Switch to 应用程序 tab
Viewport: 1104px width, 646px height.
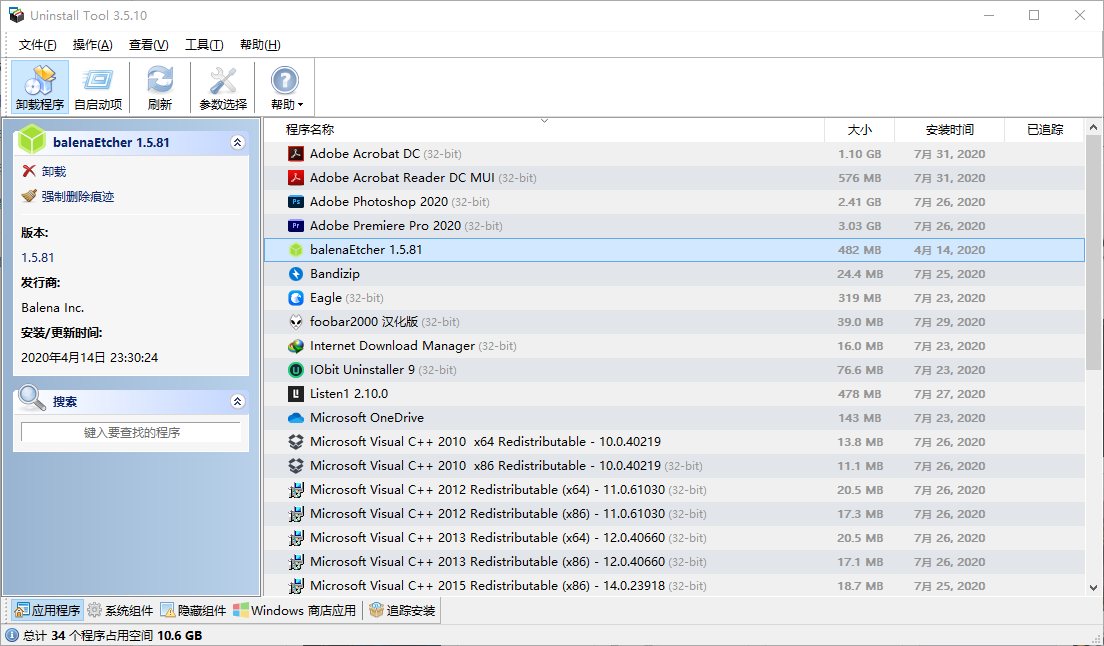point(48,610)
